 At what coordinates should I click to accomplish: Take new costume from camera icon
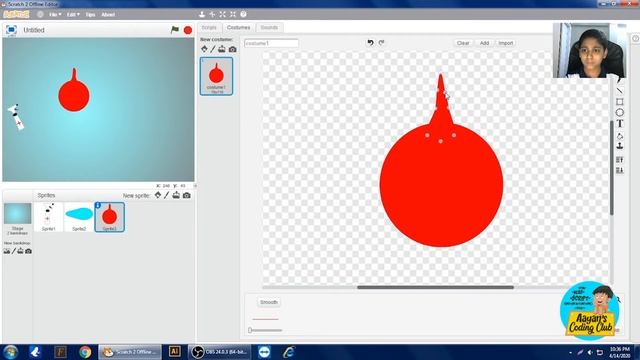(232, 49)
